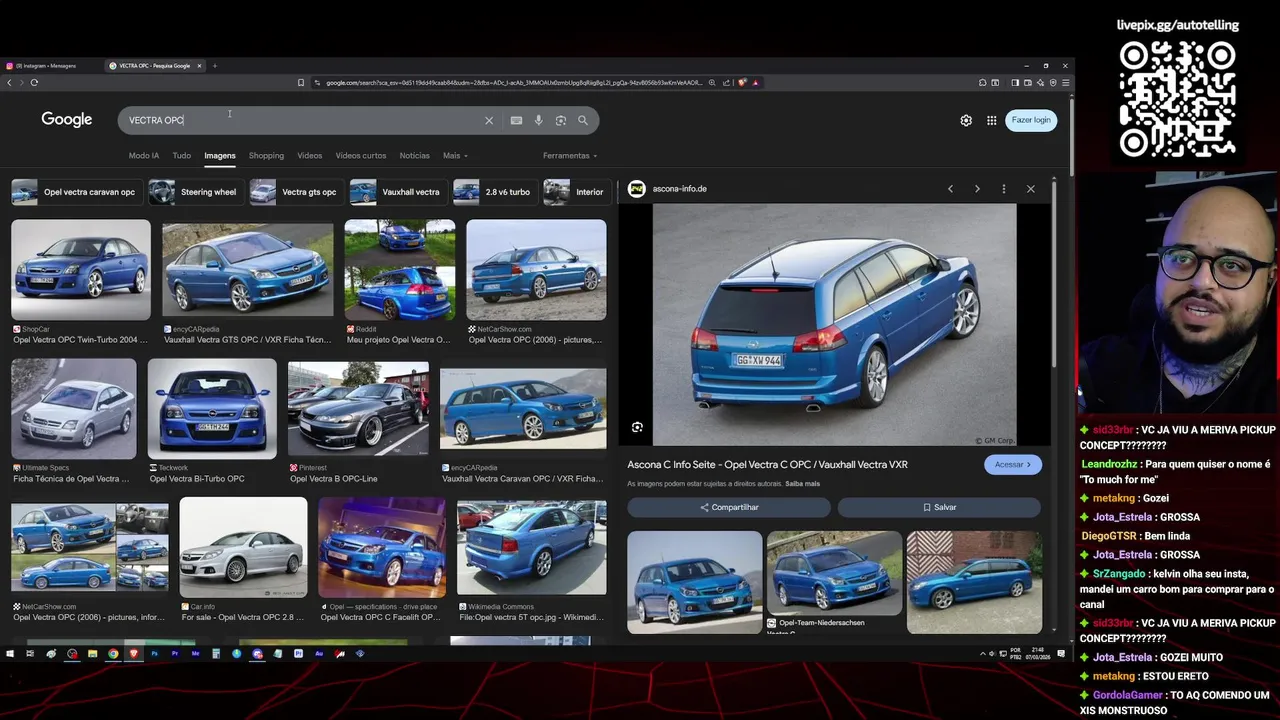Screen dimensions: 1280x720
Task: Close the image preview panel
Action: click(x=1031, y=189)
